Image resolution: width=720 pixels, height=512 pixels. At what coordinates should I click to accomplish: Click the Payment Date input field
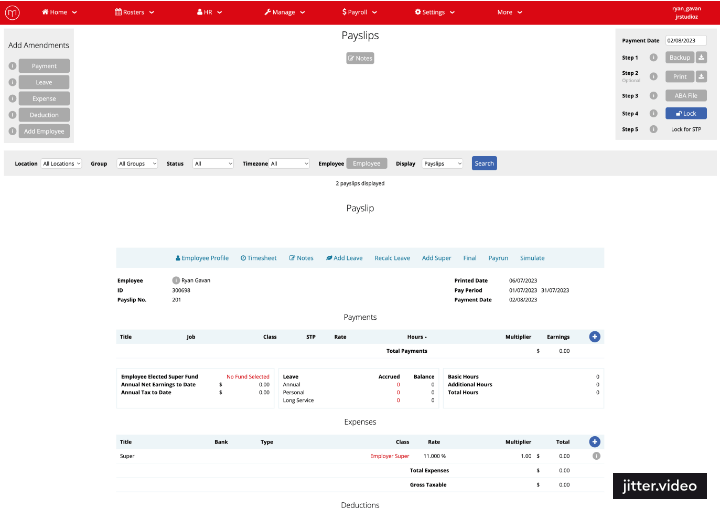[x=686, y=40]
